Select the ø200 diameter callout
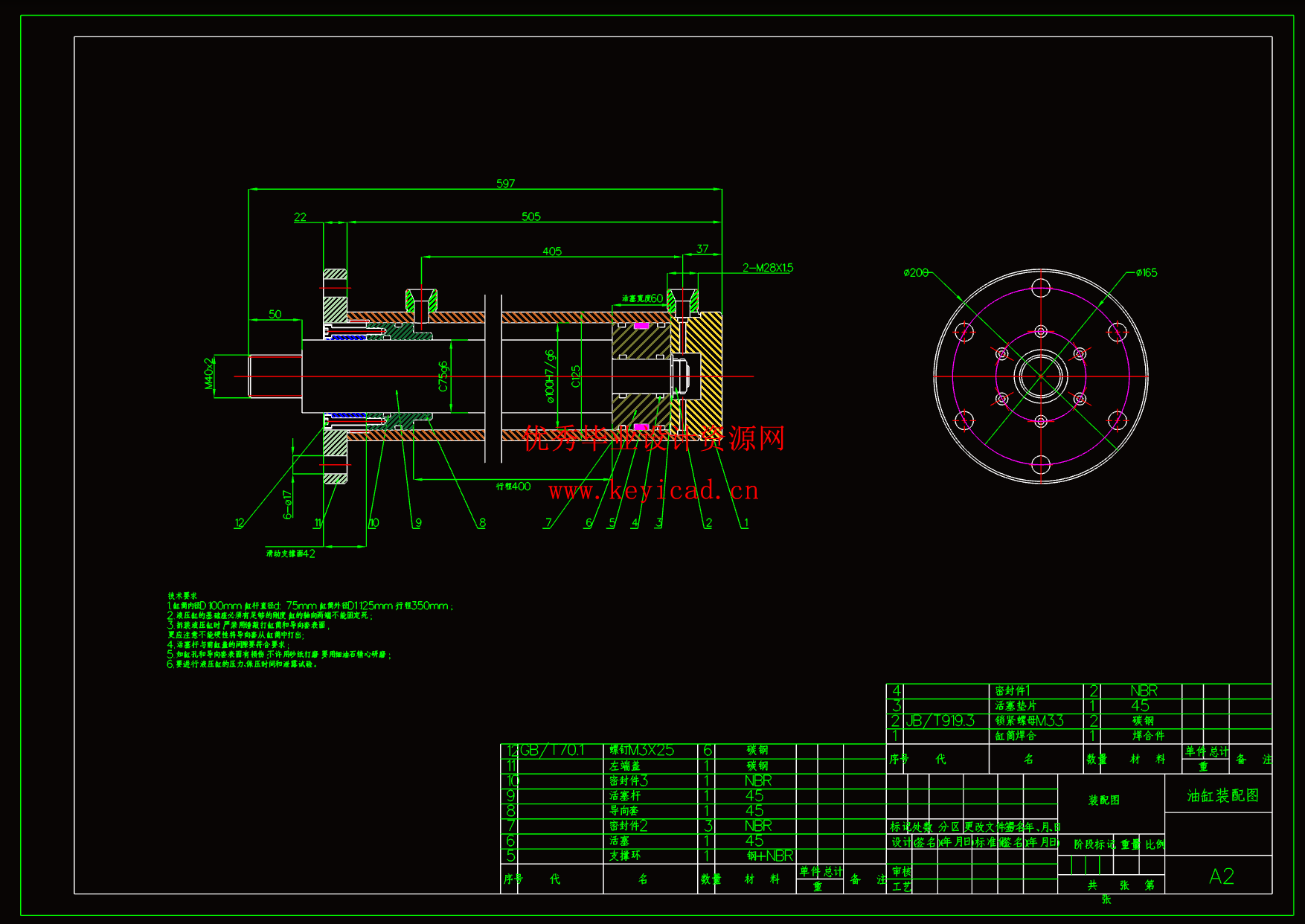The height and width of the screenshot is (924, 1305). point(916,273)
